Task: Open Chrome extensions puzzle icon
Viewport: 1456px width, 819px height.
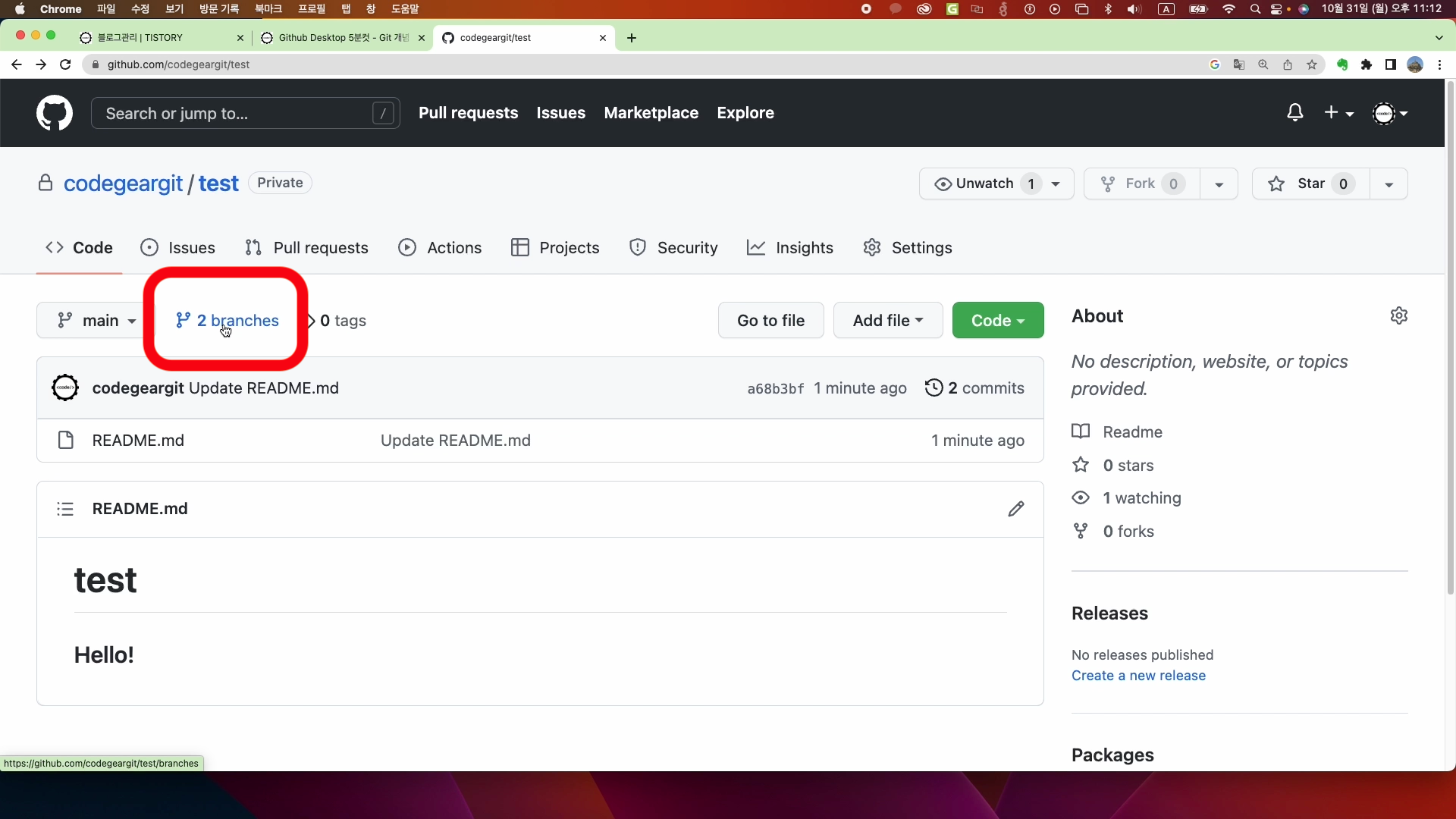Action: coord(1367,64)
